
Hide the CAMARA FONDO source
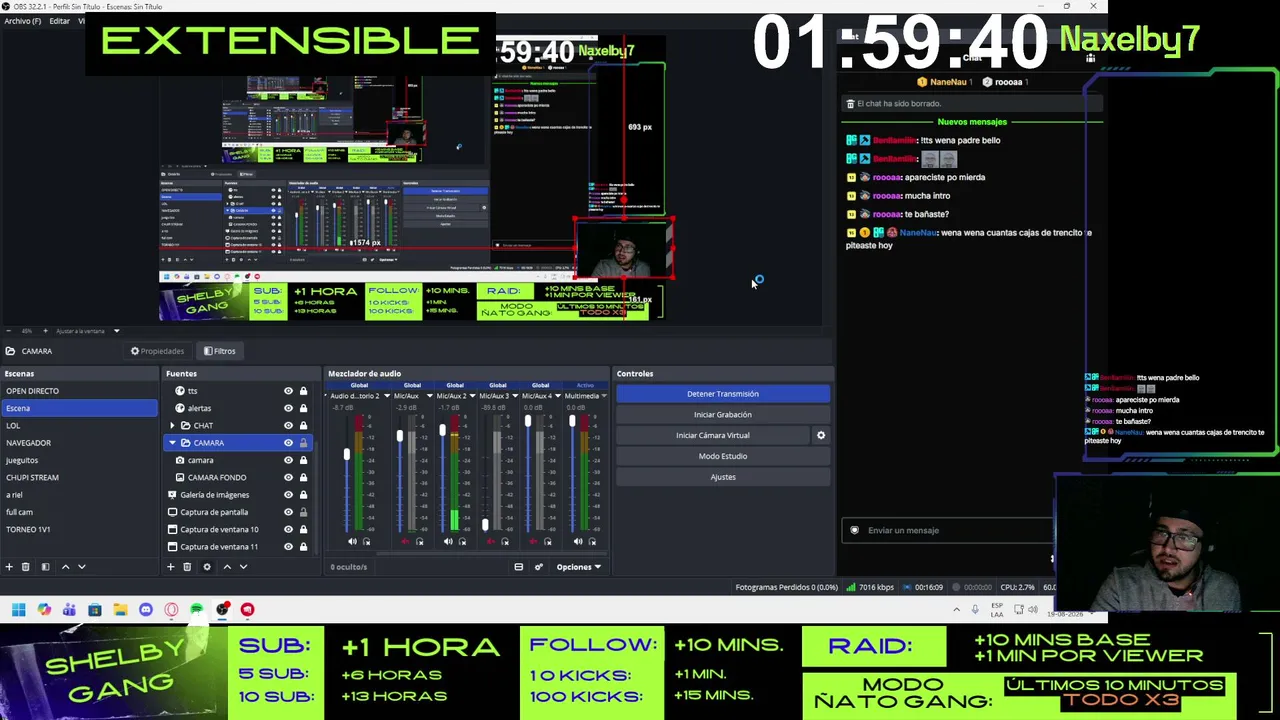(x=288, y=477)
